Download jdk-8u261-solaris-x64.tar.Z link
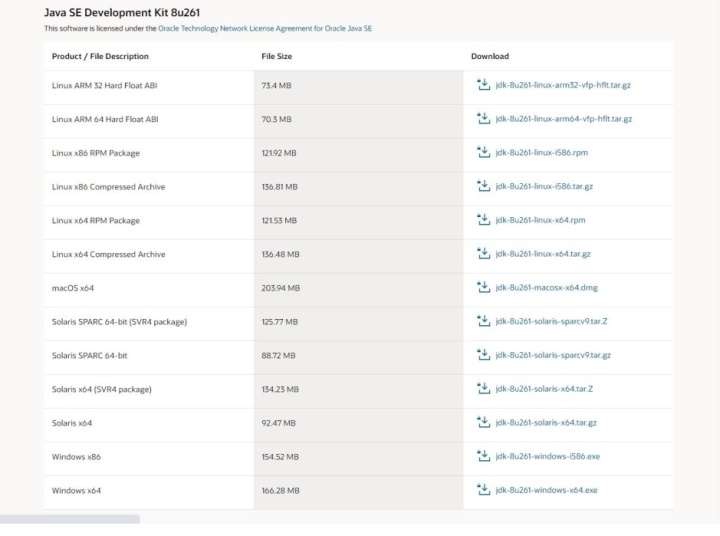 544,389
